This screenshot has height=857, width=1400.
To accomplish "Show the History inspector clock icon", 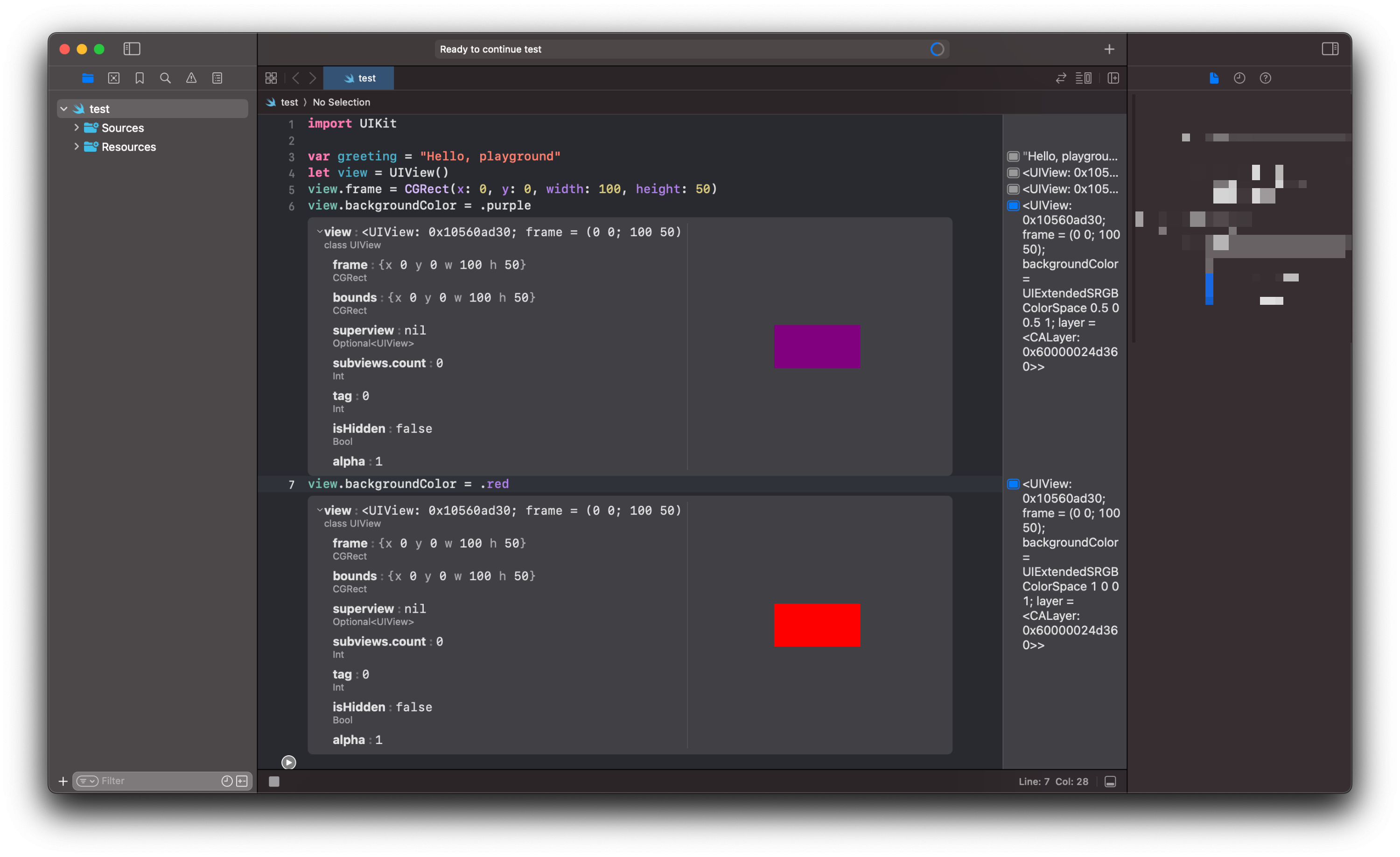I will pyautogui.click(x=1239, y=78).
